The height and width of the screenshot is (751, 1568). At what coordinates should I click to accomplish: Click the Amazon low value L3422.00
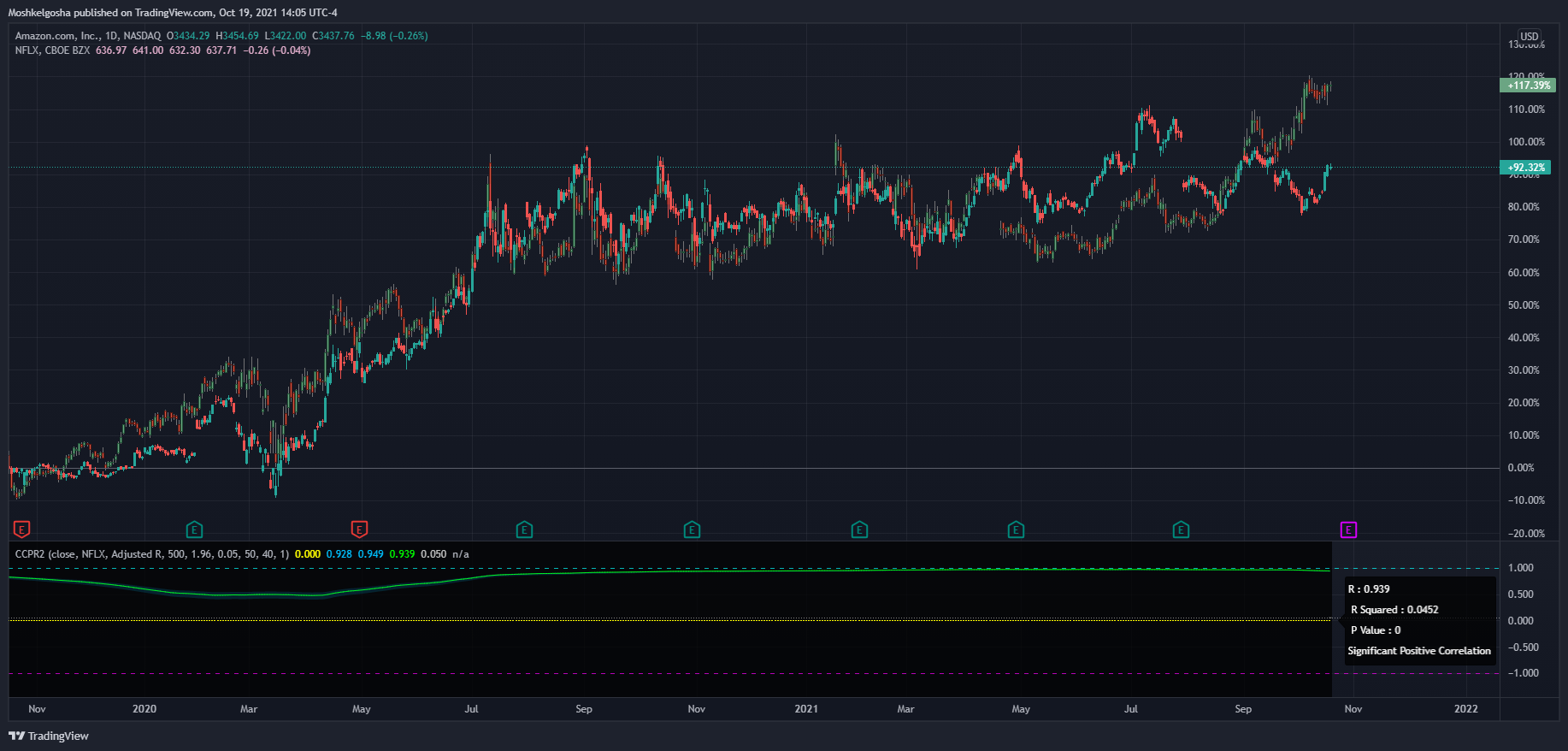[x=285, y=36]
